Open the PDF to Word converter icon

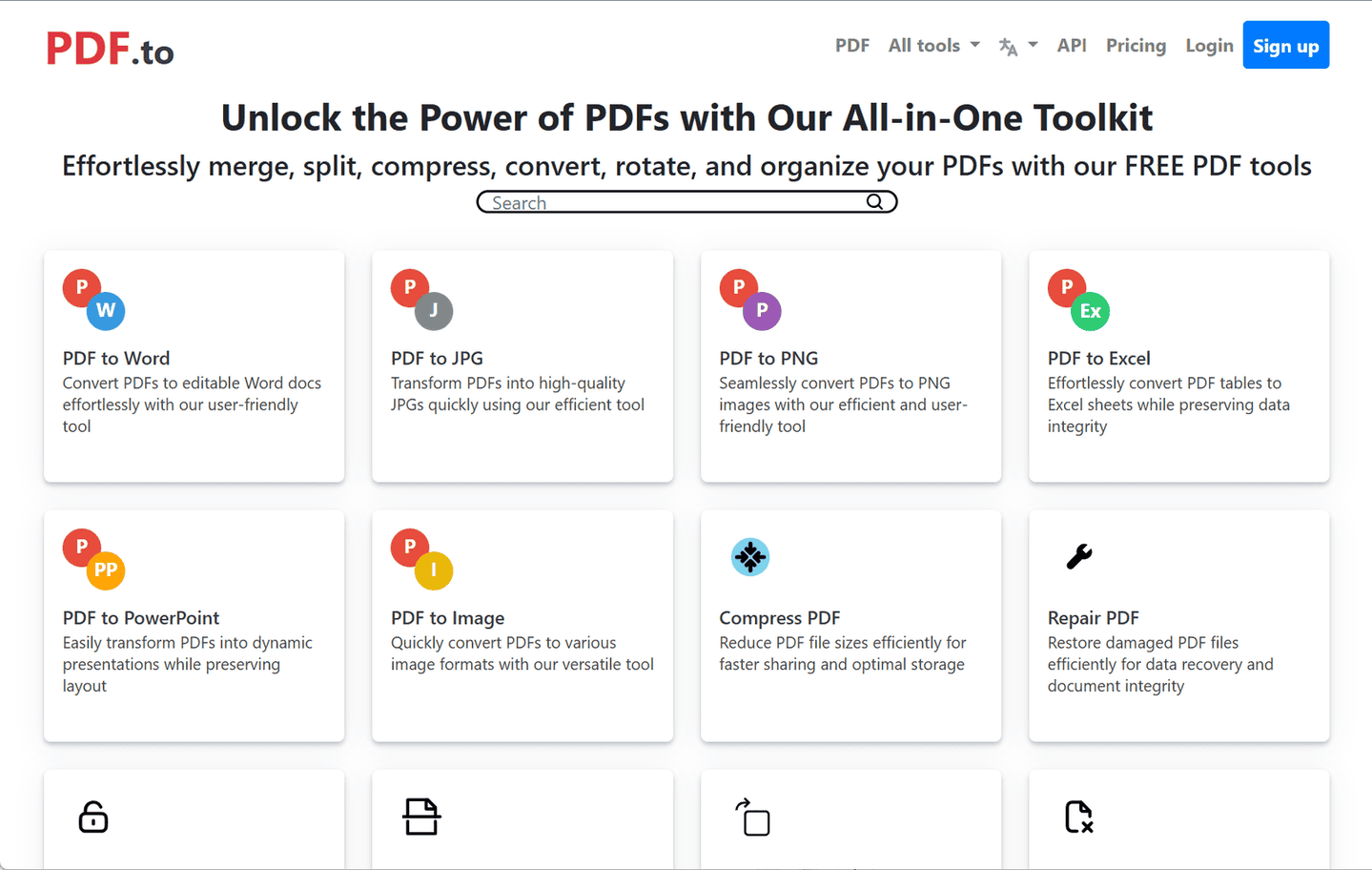(x=92, y=297)
